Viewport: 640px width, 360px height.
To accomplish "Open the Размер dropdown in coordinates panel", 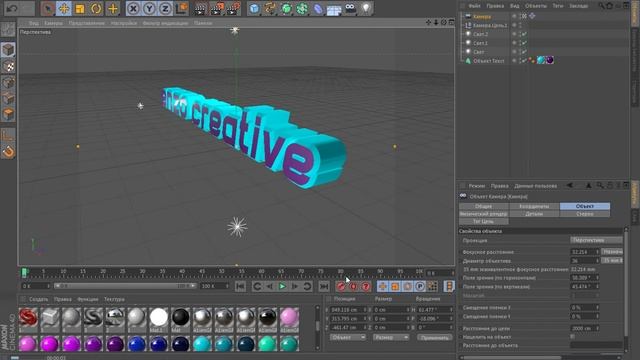I will [391, 338].
